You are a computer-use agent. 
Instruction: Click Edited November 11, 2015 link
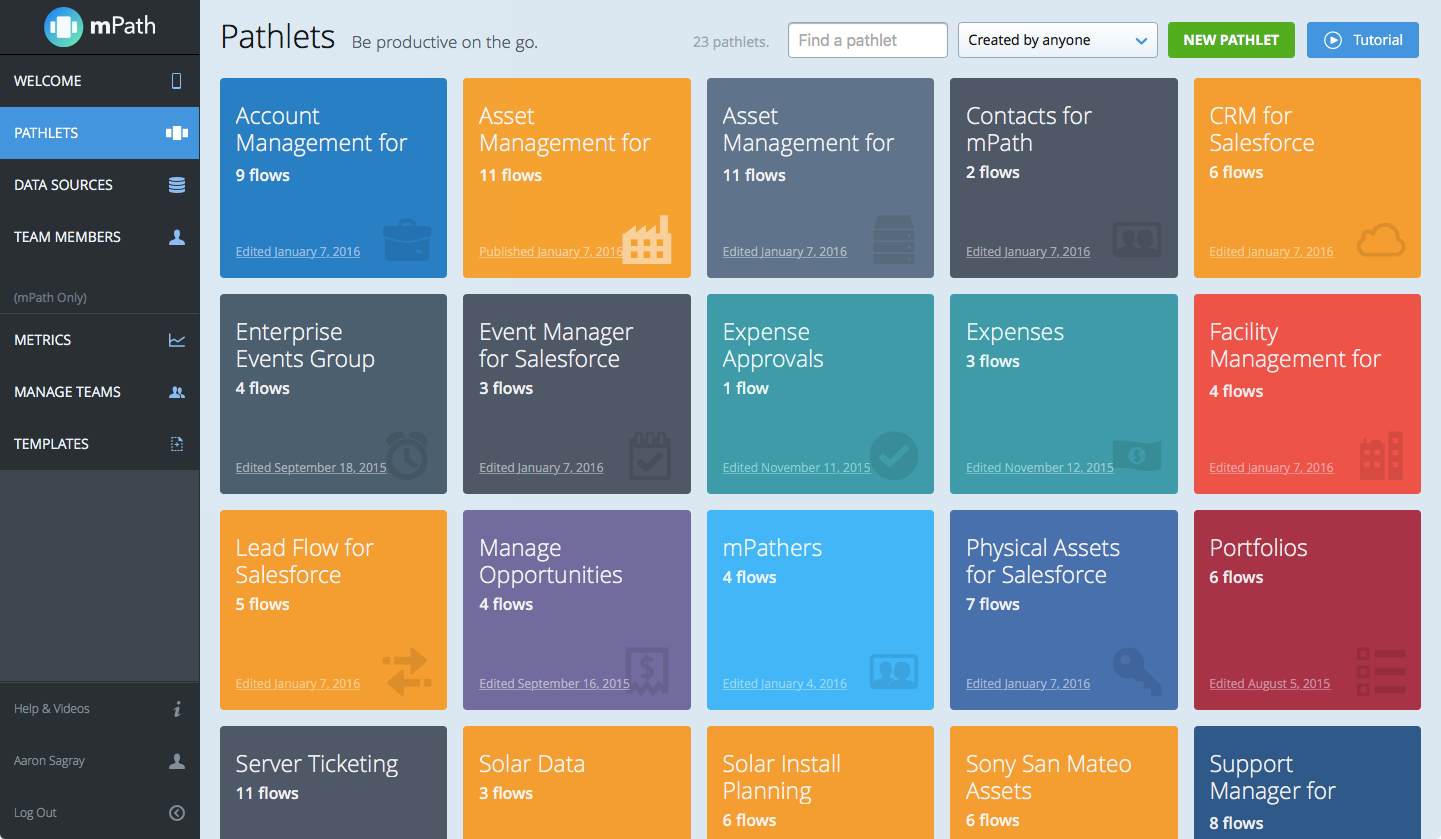[x=797, y=468]
